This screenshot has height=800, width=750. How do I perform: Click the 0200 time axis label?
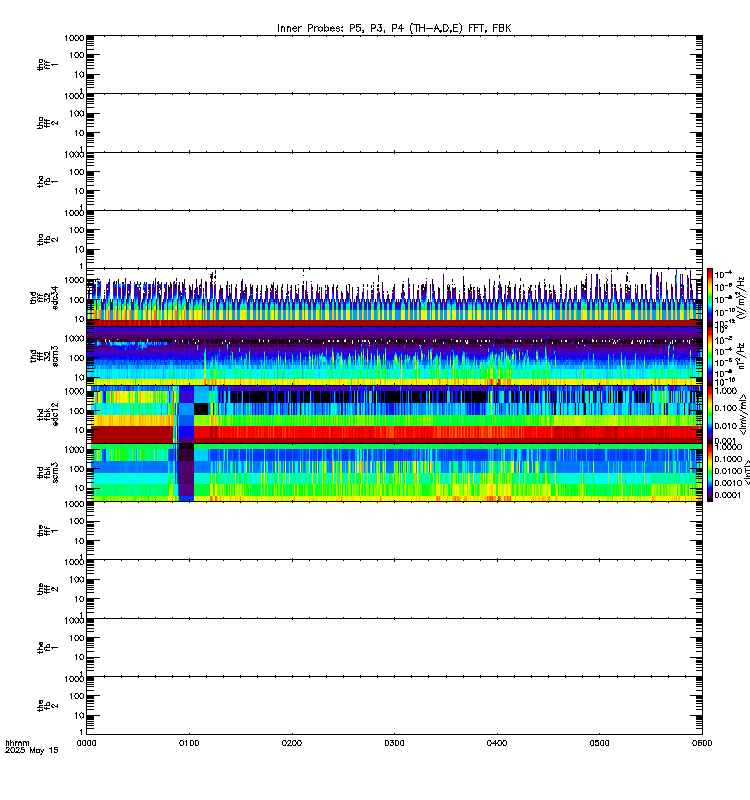pos(292,743)
